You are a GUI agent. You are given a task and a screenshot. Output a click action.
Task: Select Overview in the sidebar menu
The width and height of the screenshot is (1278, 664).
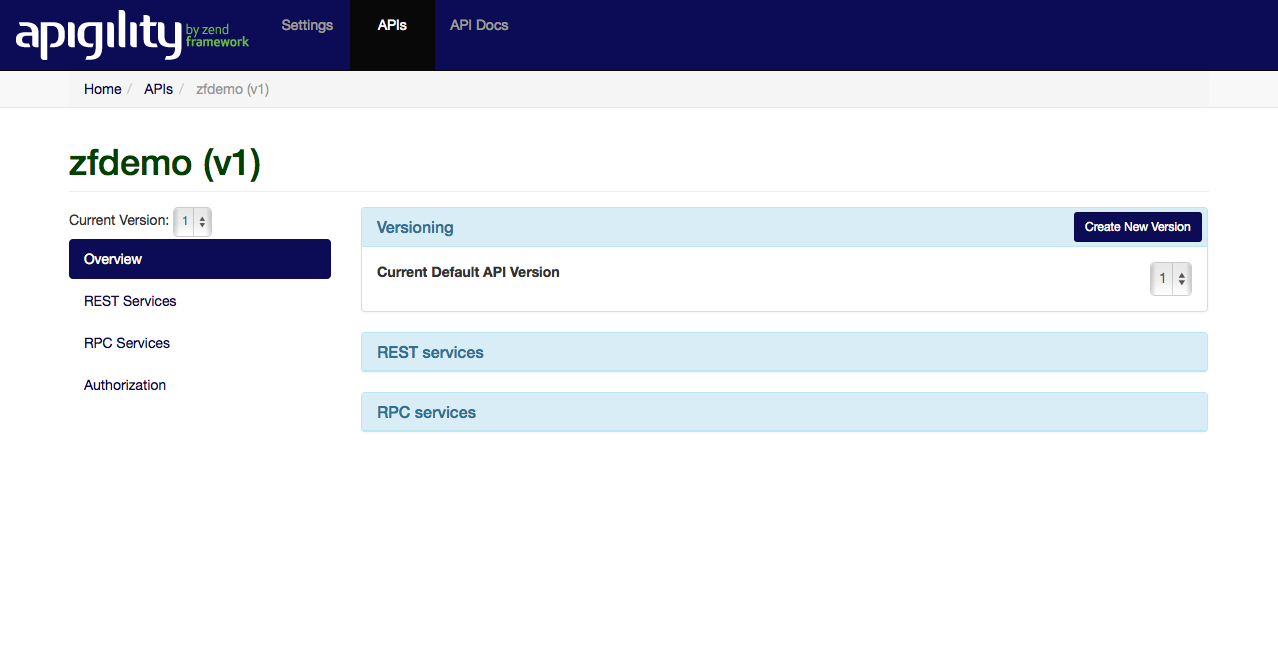[x=199, y=259]
